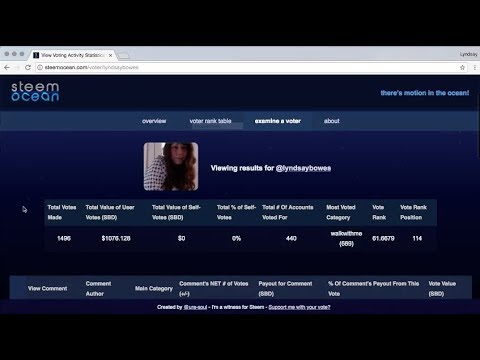Click the Vote Rank Position header

[413, 212]
